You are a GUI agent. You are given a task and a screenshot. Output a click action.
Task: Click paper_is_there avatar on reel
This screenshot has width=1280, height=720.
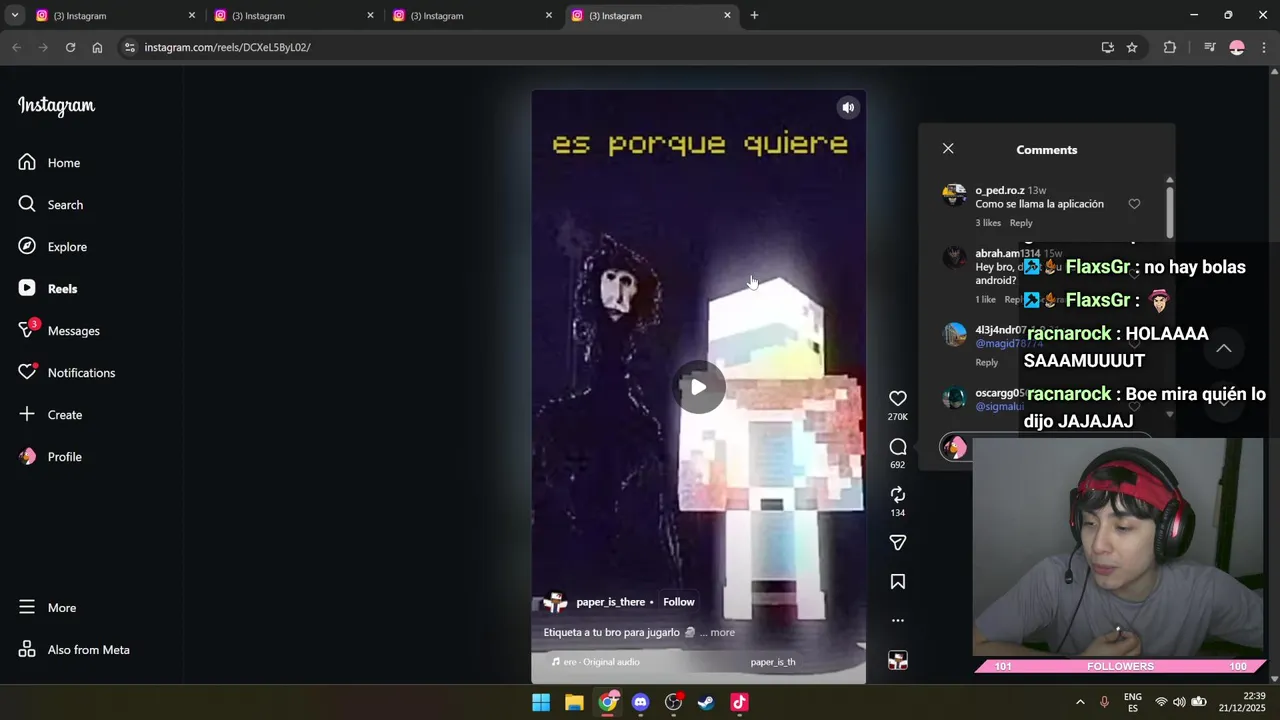555,602
